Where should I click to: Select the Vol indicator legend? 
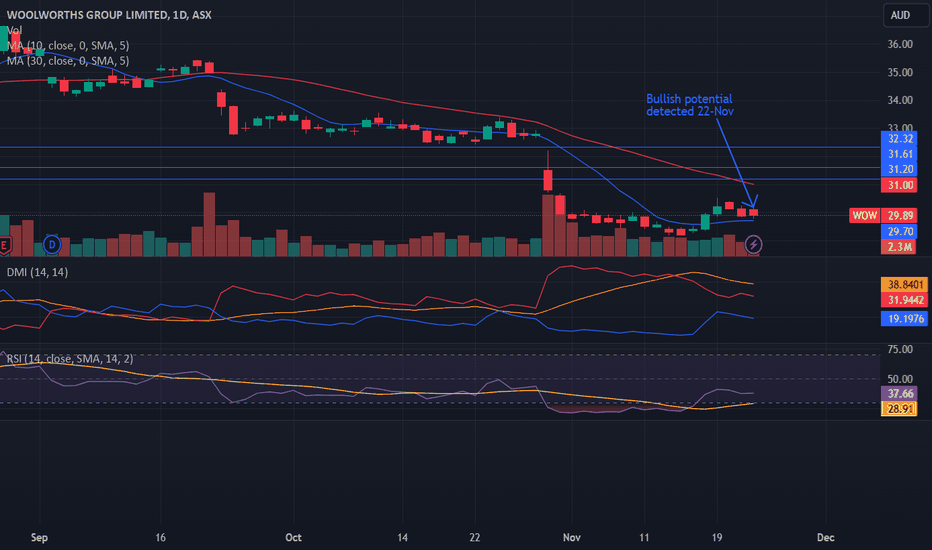coord(14,30)
